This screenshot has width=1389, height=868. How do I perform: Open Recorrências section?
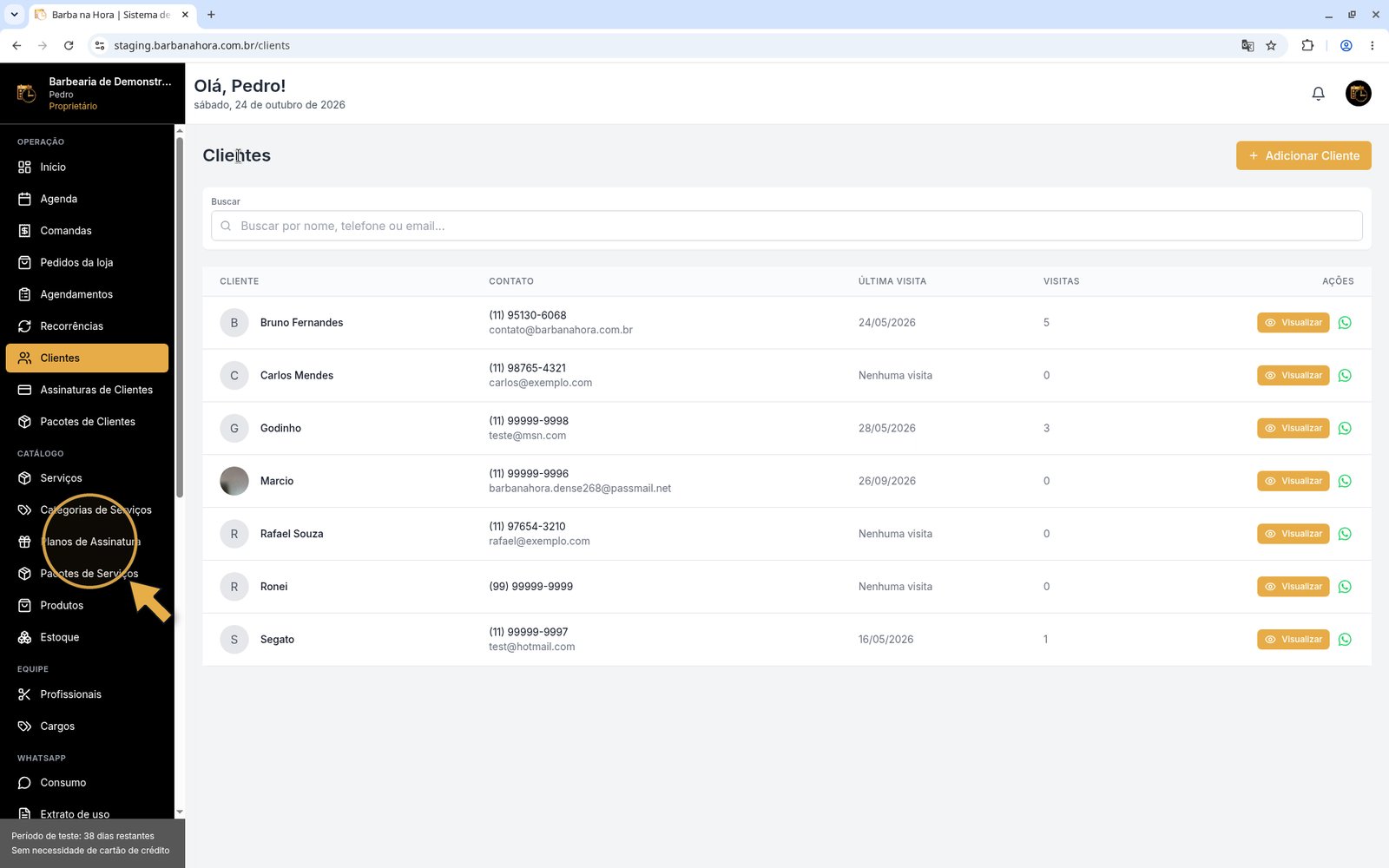pyautogui.click(x=87, y=326)
